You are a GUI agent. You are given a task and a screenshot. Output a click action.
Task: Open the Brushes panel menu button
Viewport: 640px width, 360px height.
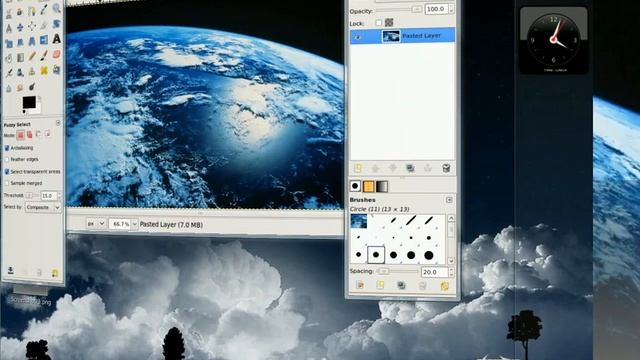(449, 200)
